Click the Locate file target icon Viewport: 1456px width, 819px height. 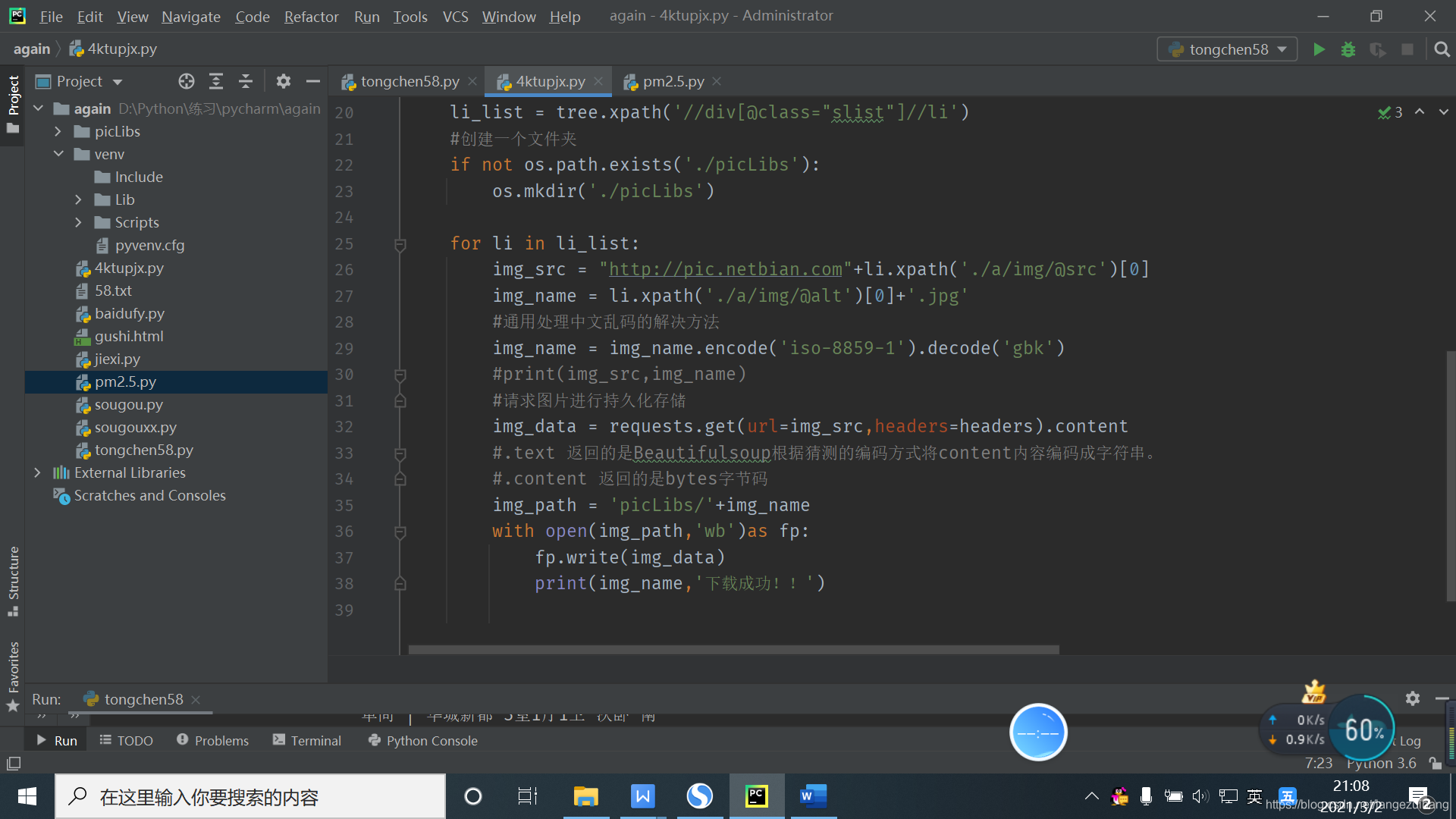click(187, 81)
